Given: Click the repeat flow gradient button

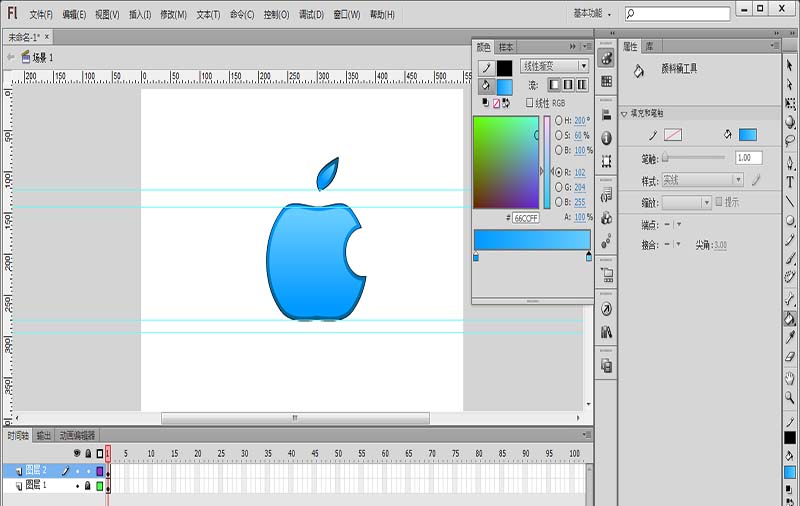Looking at the screenshot, I should pyautogui.click(x=582, y=85).
